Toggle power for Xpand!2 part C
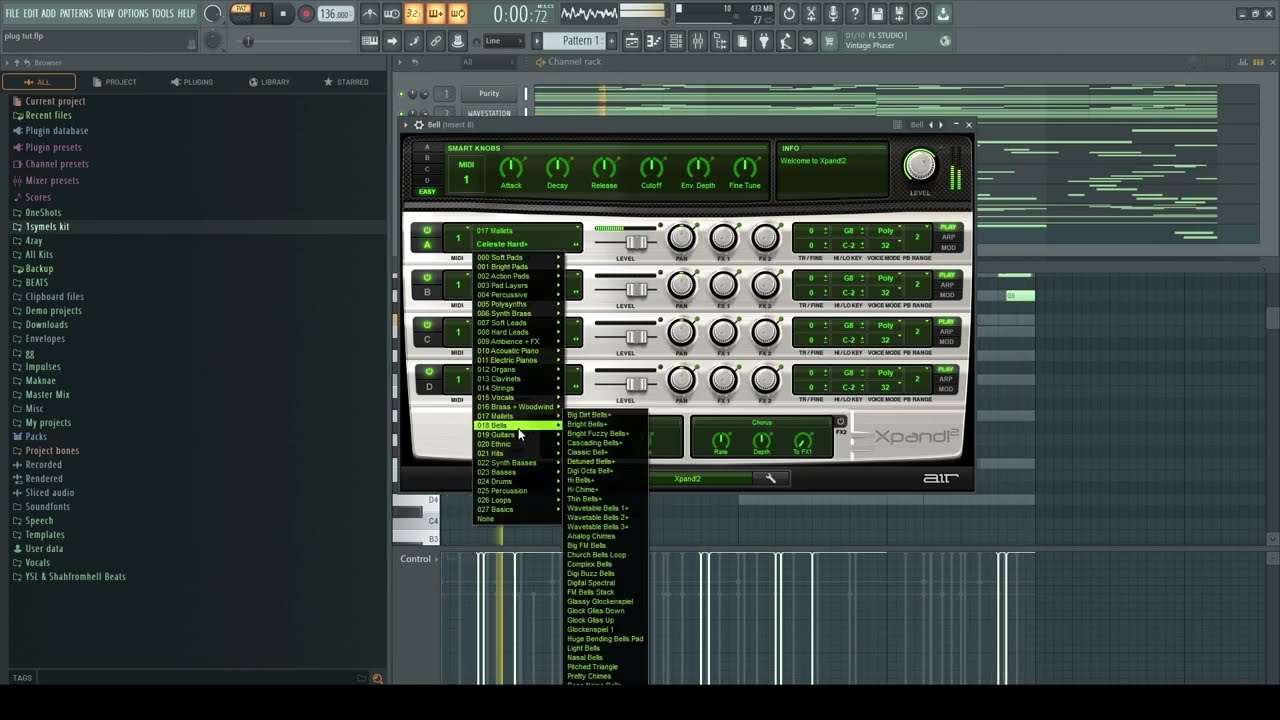The width and height of the screenshot is (1280, 720). click(x=428, y=324)
